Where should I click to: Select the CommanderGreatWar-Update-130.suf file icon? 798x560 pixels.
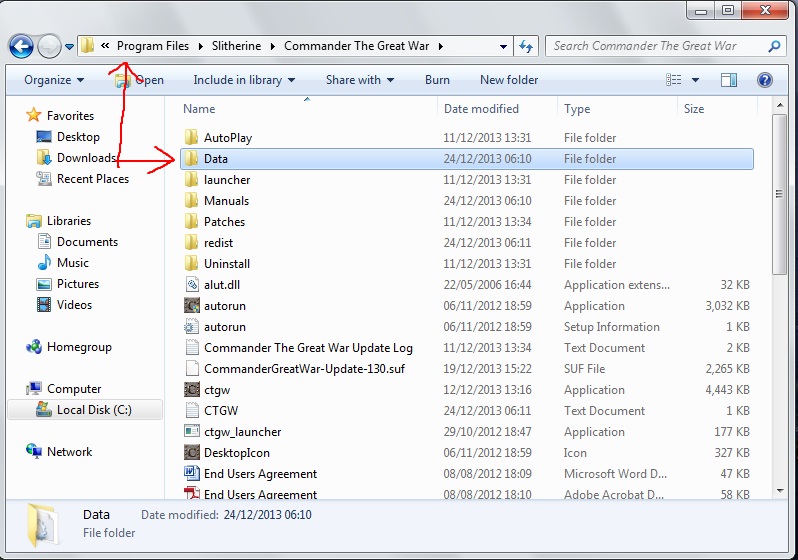click(192, 368)
